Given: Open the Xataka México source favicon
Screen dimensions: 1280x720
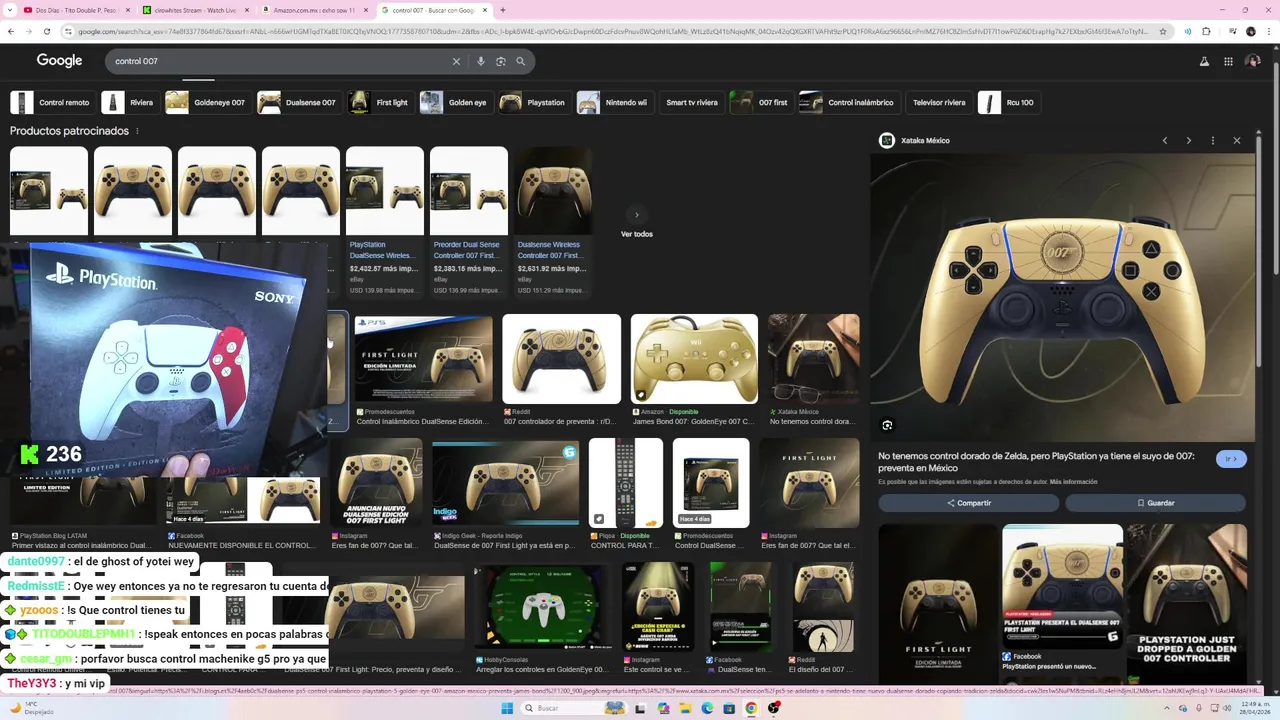Looking at the screenshot, I should click(x=887, y=140).
